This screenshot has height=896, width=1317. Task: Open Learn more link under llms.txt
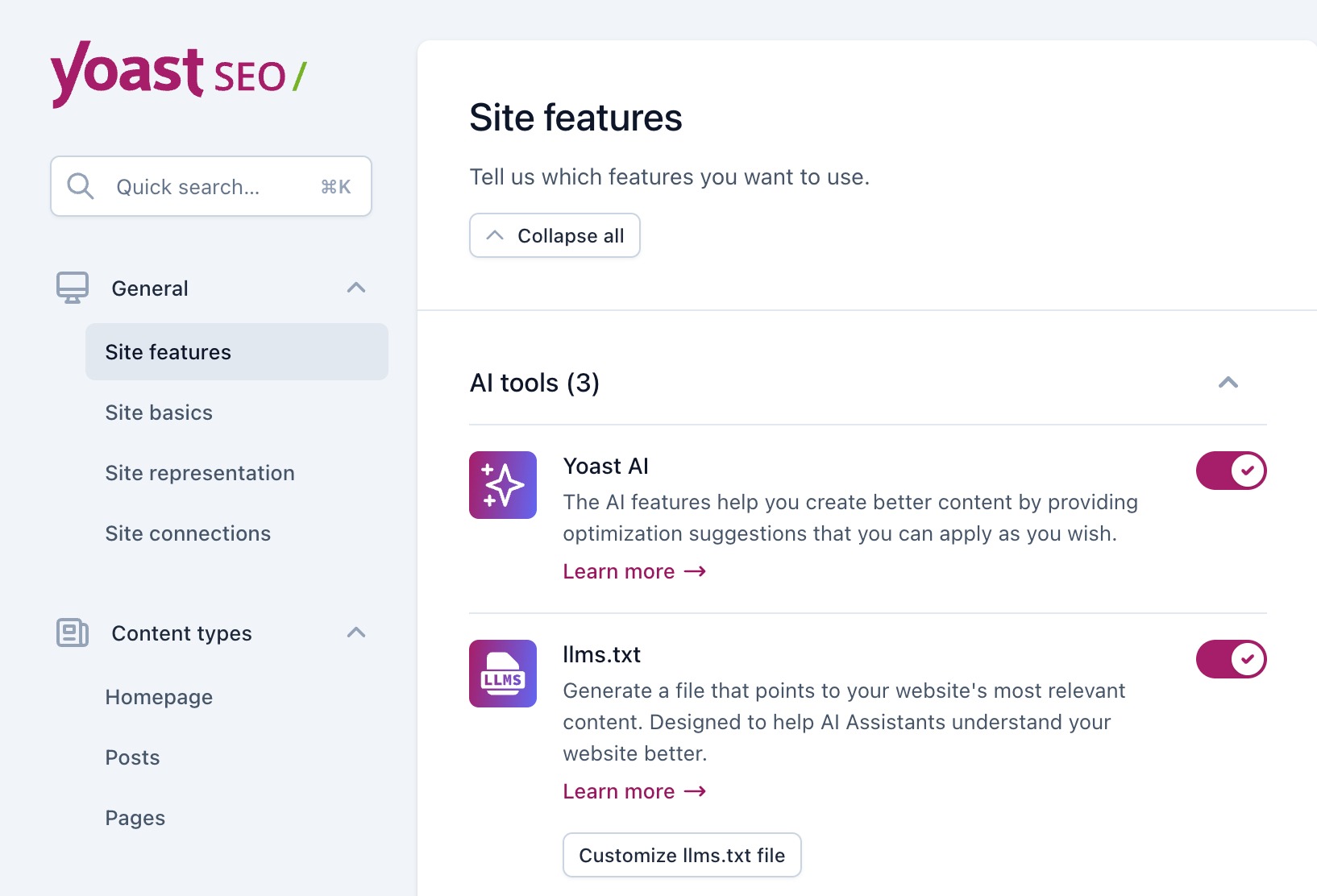(634, 791)
